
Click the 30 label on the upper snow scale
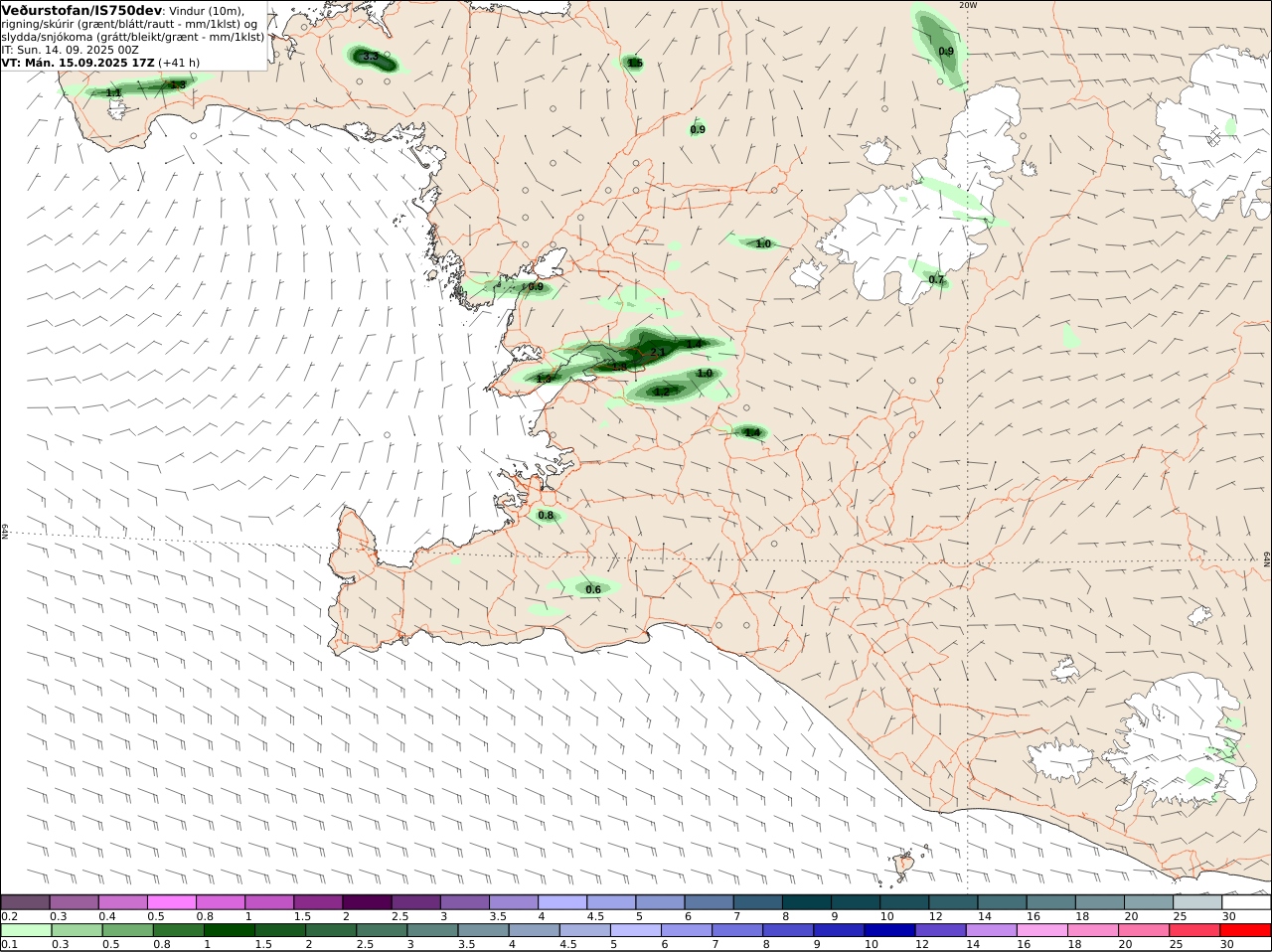[1228, 916]
